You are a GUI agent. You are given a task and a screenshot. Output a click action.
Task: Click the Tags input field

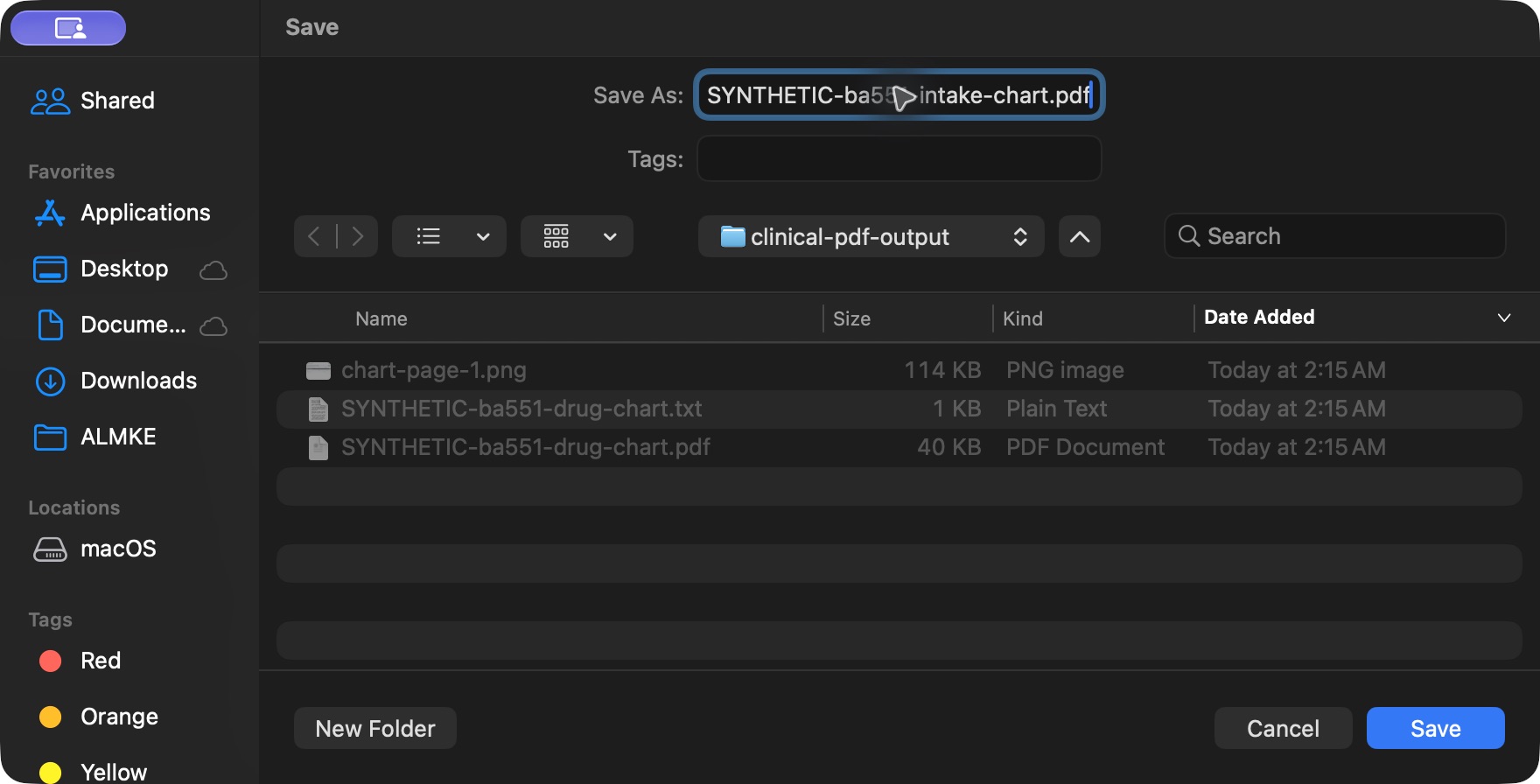(899, 158)
